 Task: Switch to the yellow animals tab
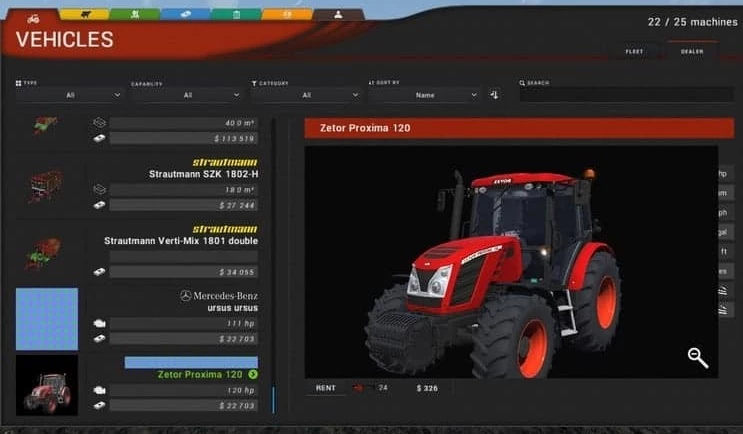click(x=84, y=15)
